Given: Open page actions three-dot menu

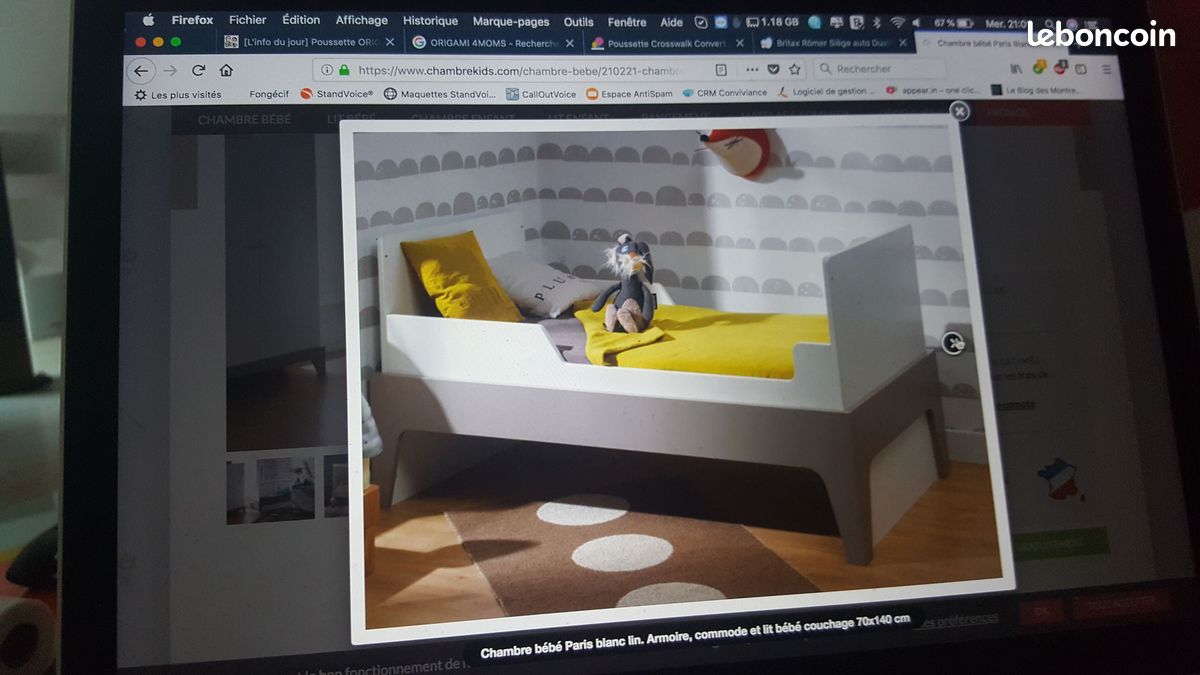Looking at the screenshot, I should [752, 70].
